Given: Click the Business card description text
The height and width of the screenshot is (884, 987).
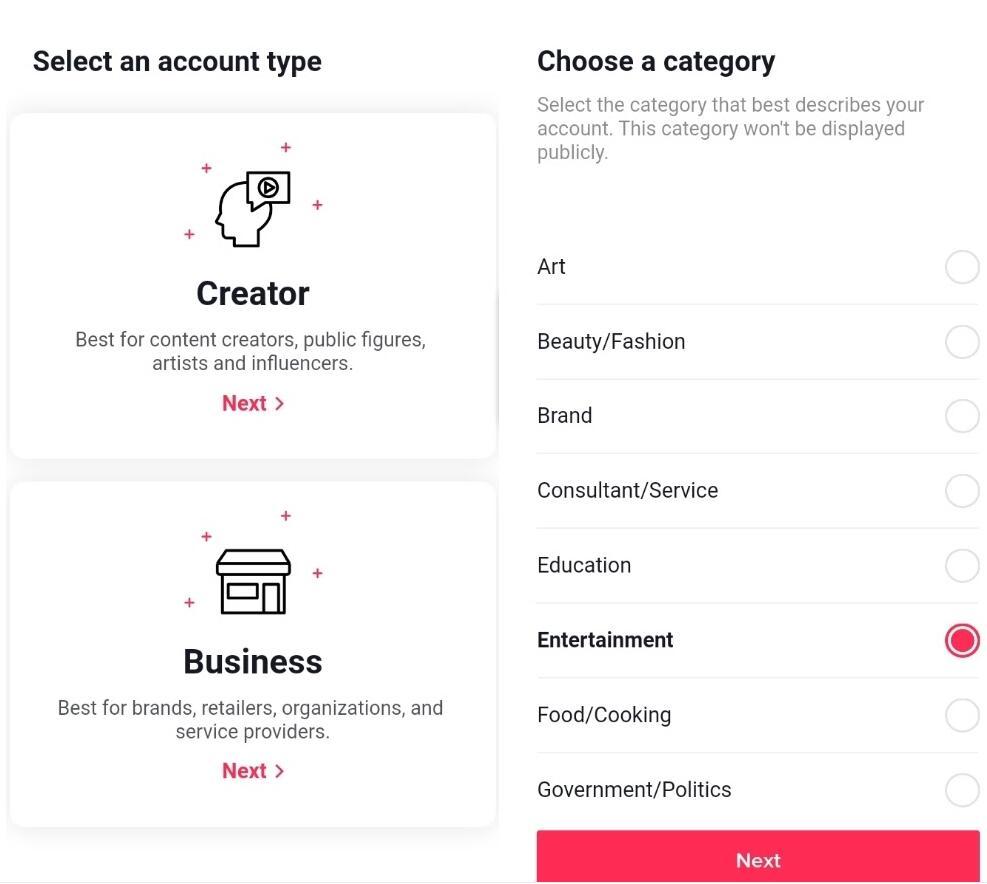Looking at the screenshot, I should pos(251,719).
